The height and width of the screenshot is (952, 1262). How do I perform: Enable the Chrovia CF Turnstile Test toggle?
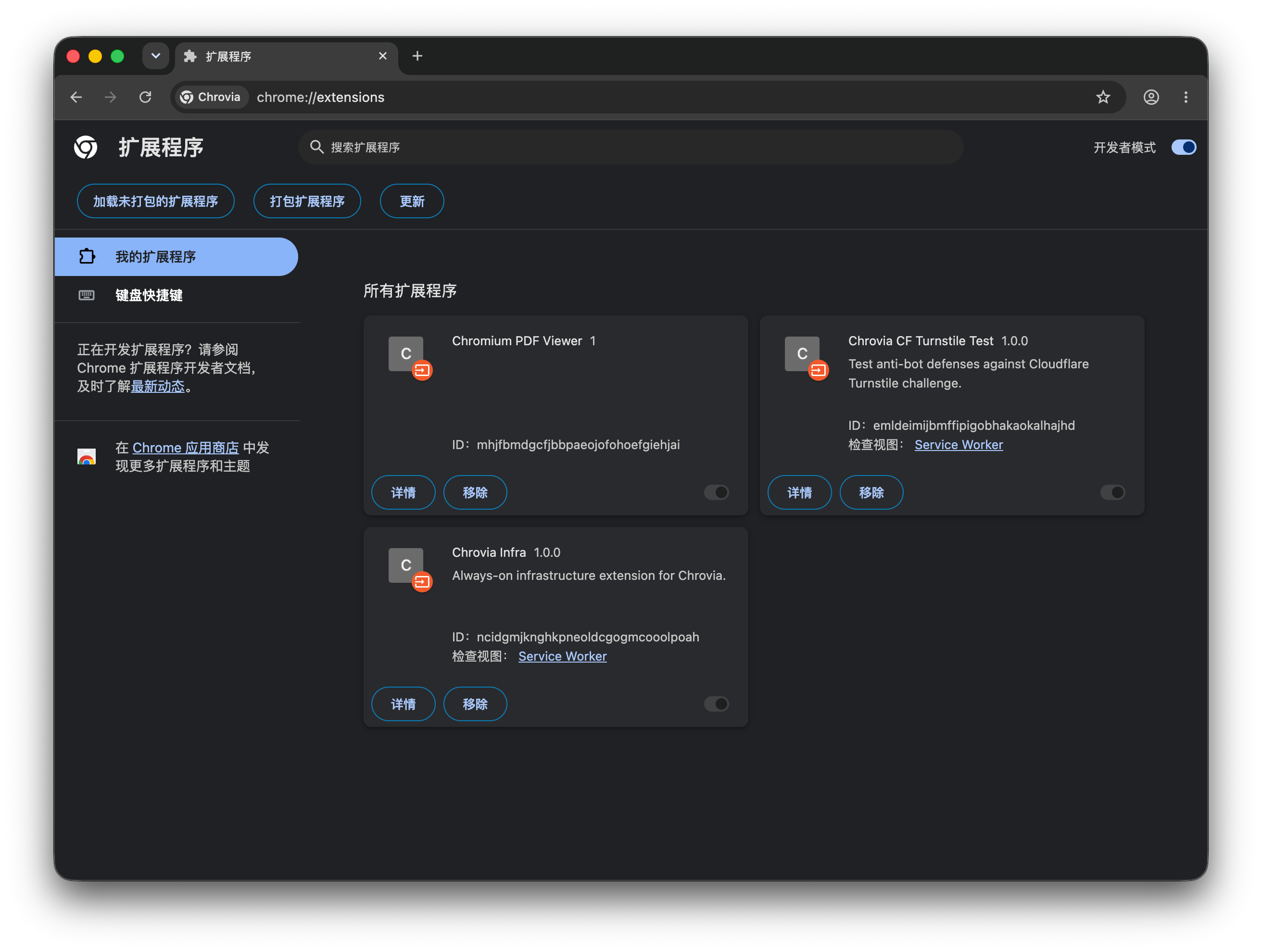(x=1112, y=492)
